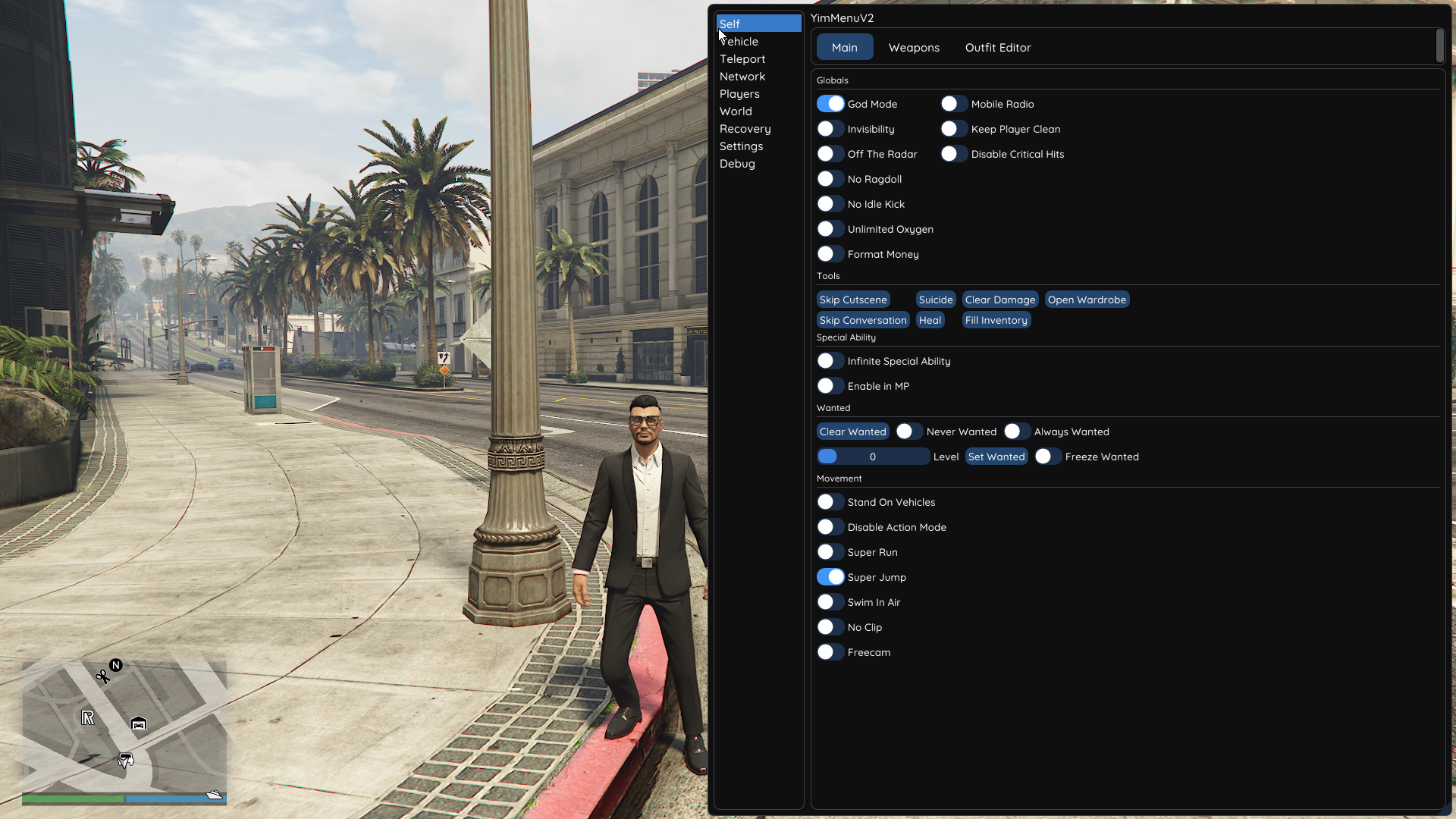Image resolution: width=1456 pixels, height=819 pixels.
Task: Click the garage icon on the minimap
Action: 138,723
